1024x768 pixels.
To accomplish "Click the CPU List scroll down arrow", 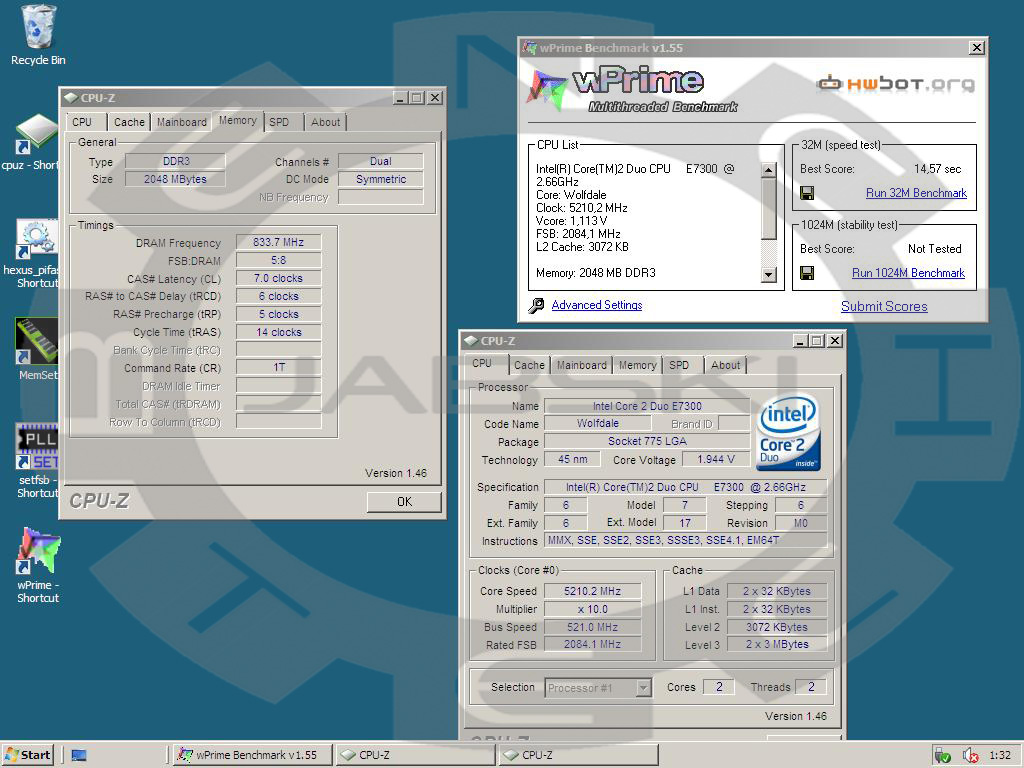I will coord(769,275).
